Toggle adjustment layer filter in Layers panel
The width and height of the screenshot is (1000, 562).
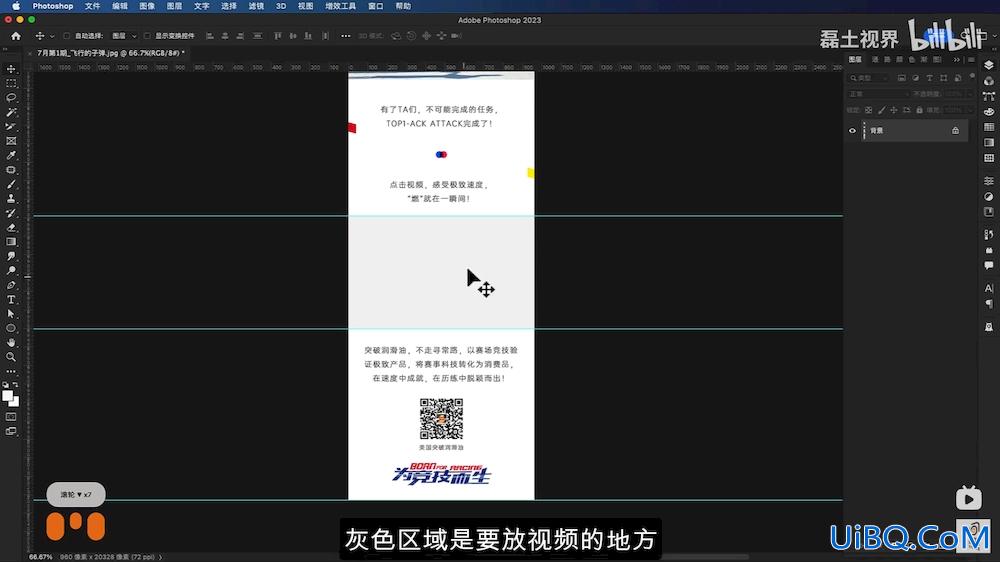pyautogui.click(x=916, y=78)
